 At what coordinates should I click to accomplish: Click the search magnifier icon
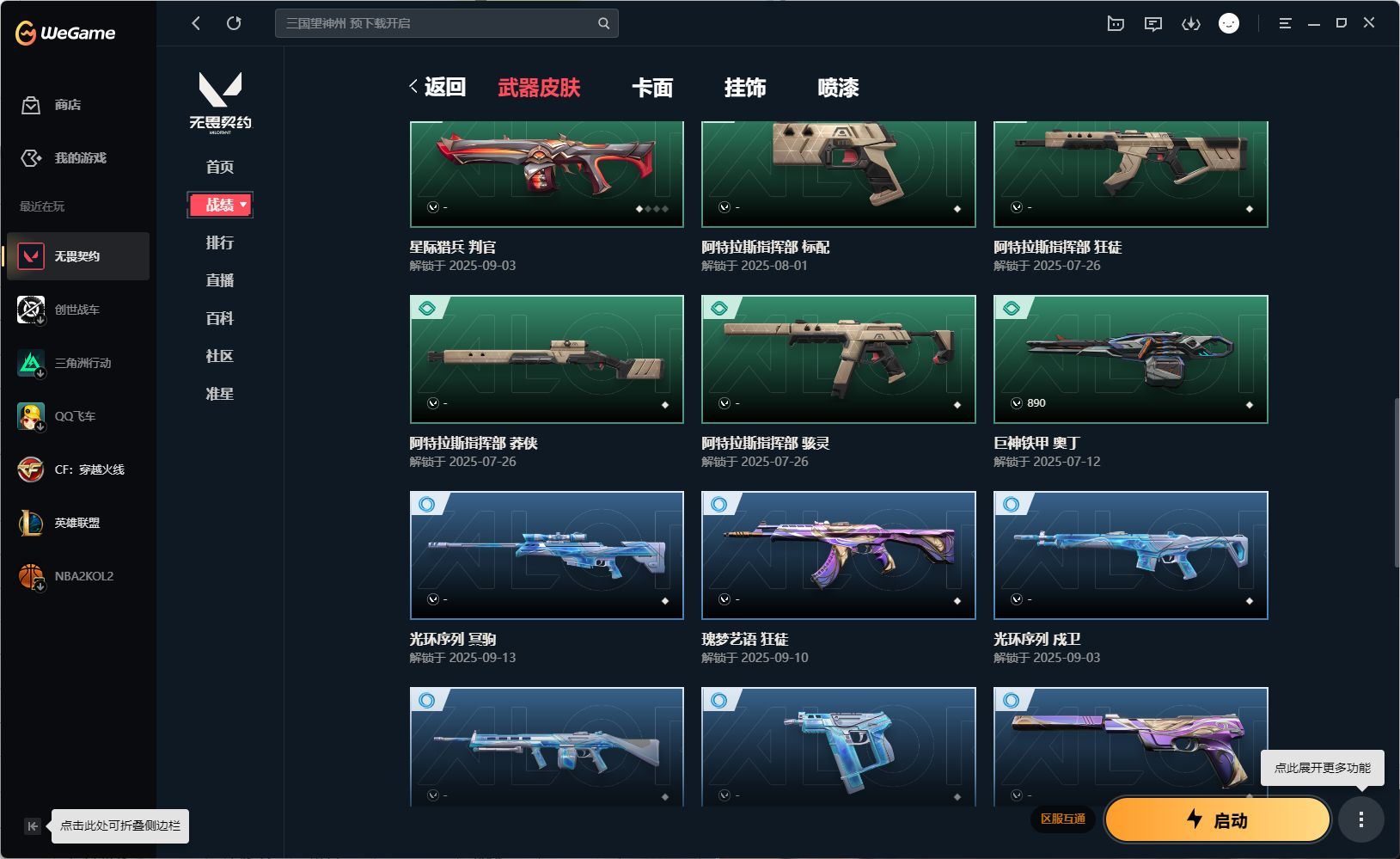[603, 23]
